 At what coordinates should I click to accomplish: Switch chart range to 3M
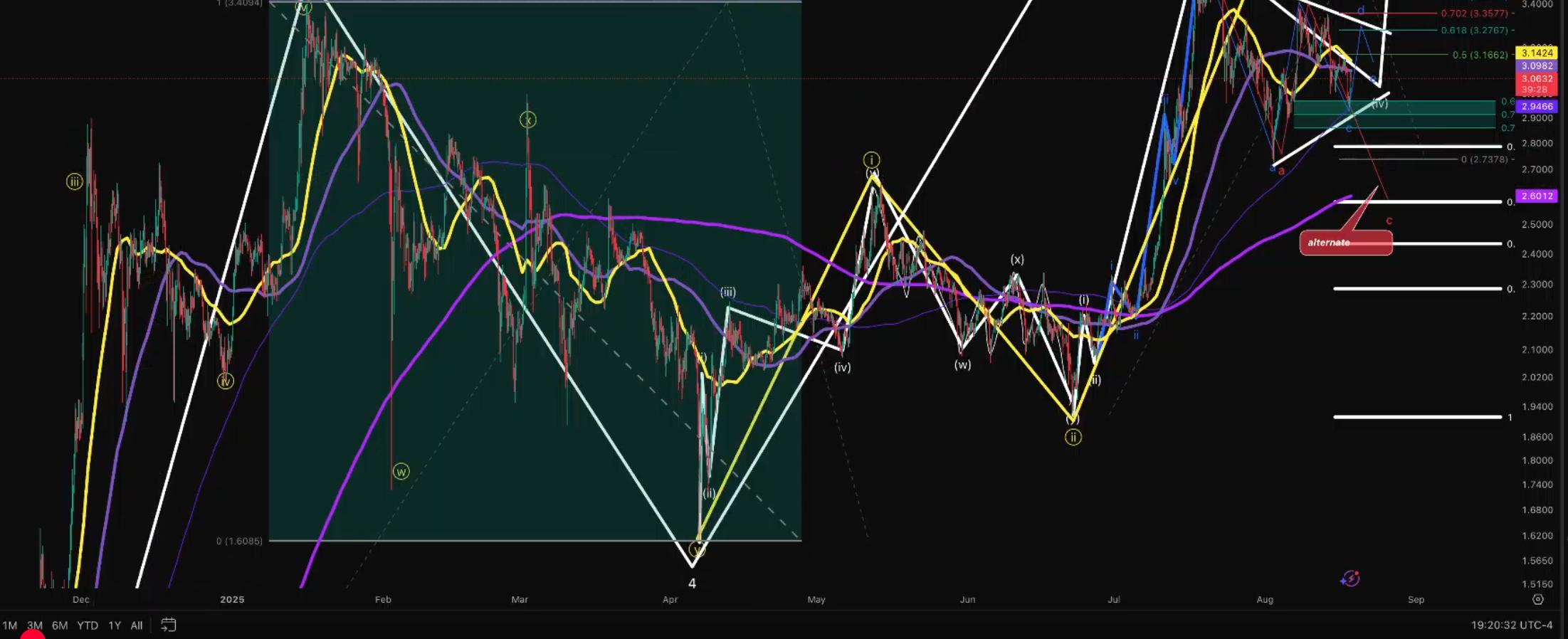click(x=35, y=625)
